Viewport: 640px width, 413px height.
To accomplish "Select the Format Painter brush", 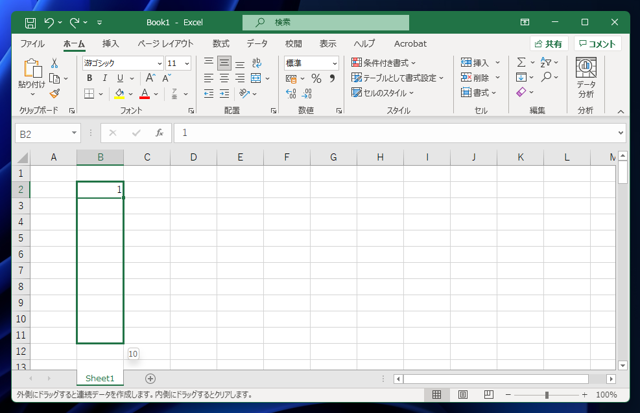I will point(55,93).
